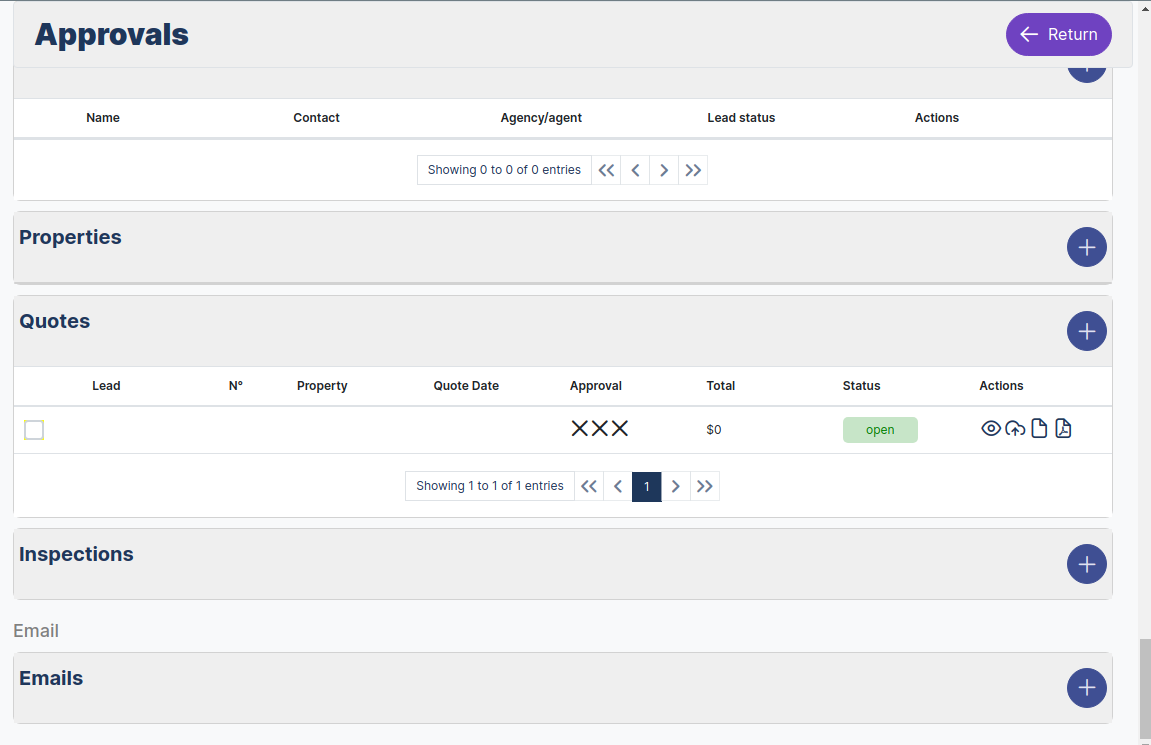1151x745 pixels.
Task: Click the cloud upload icon in quote actions
Action: click(1015, 429)
